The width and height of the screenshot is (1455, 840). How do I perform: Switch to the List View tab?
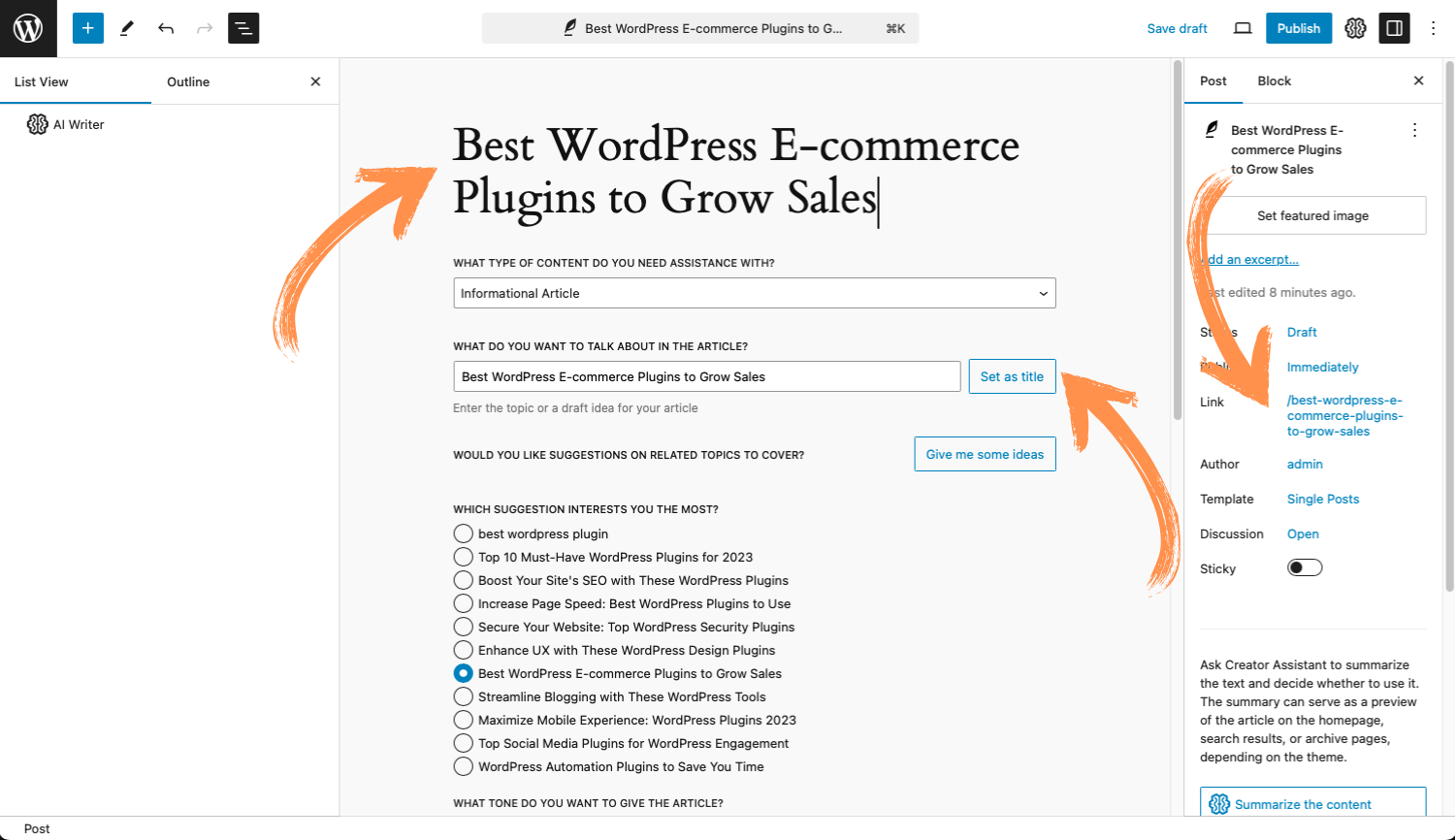coord(42,81)
